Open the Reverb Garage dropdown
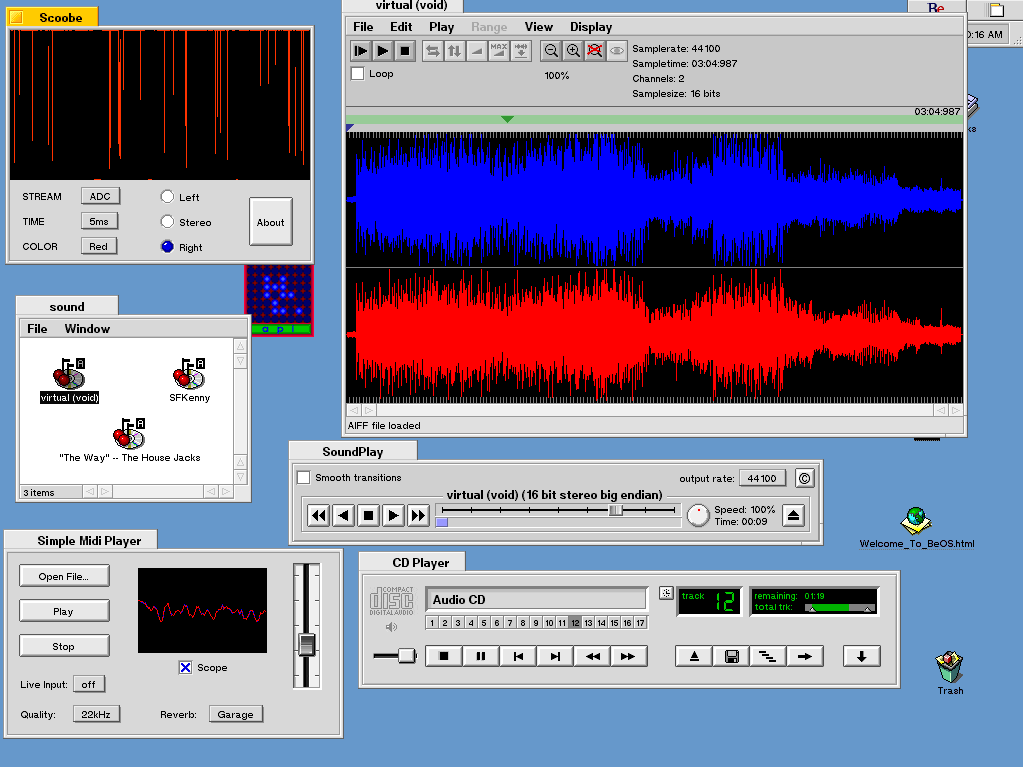Image resolution: width=1024 pixels, height=768 pixels. coord(236,714)
